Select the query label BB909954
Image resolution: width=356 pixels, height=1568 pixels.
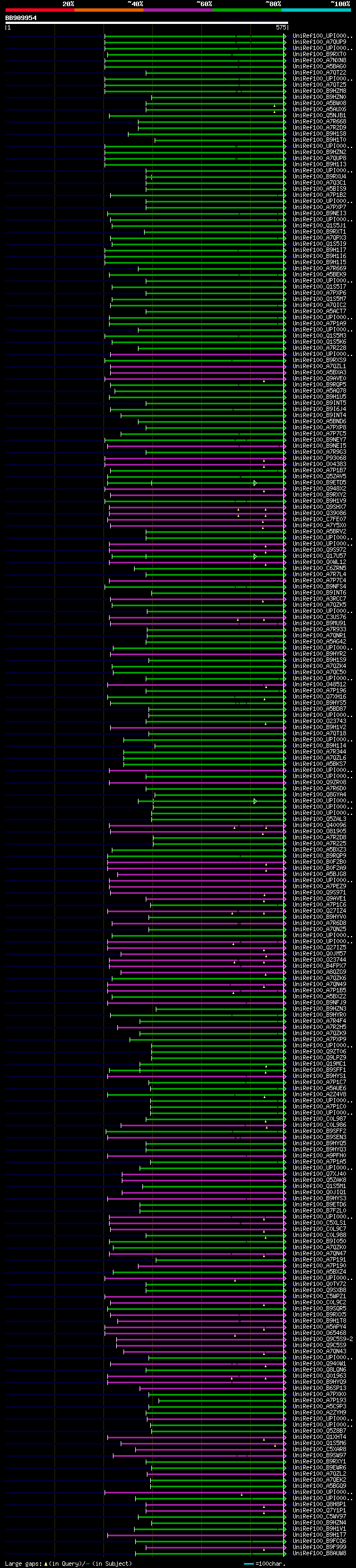21,18
